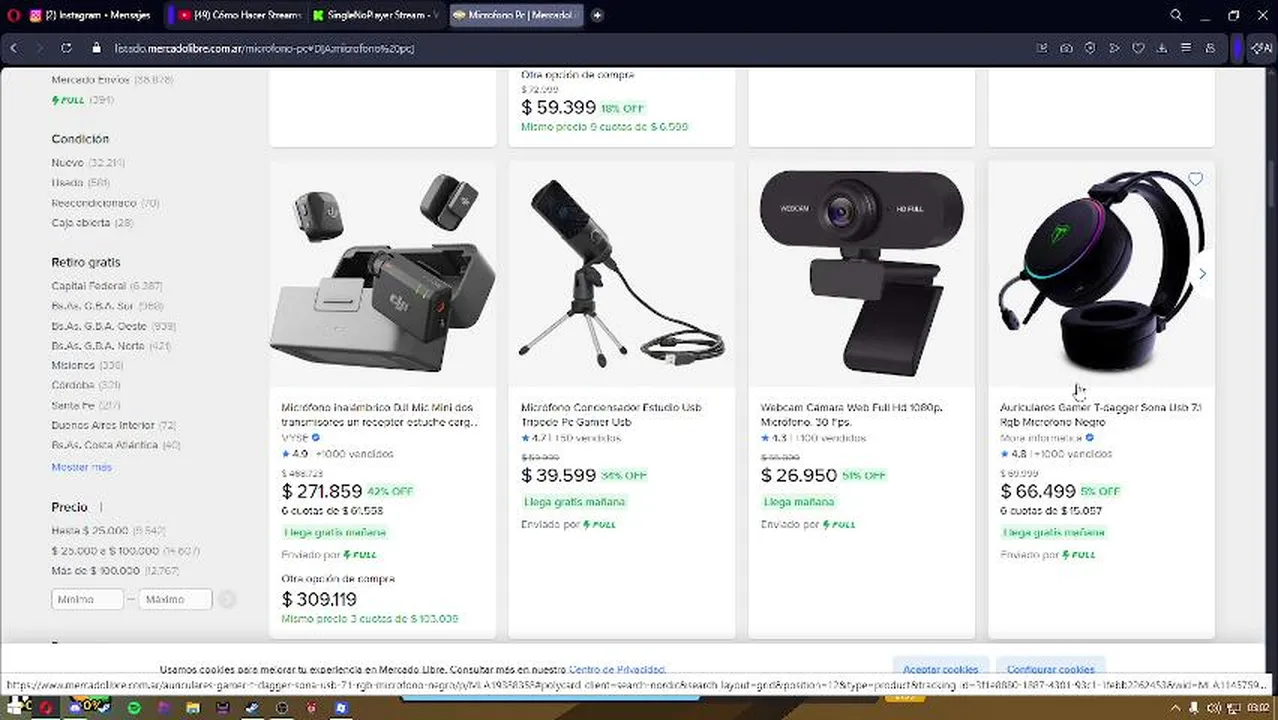Show next image of T-dagger headset
The image size is (1278, 720).
click(x=1202, y=274)
